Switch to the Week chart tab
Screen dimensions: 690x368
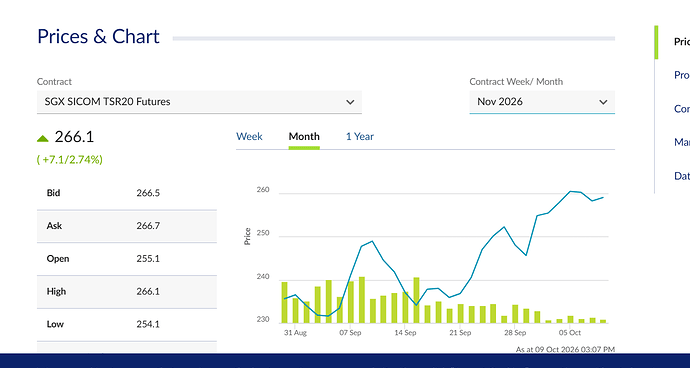(249, 136)
